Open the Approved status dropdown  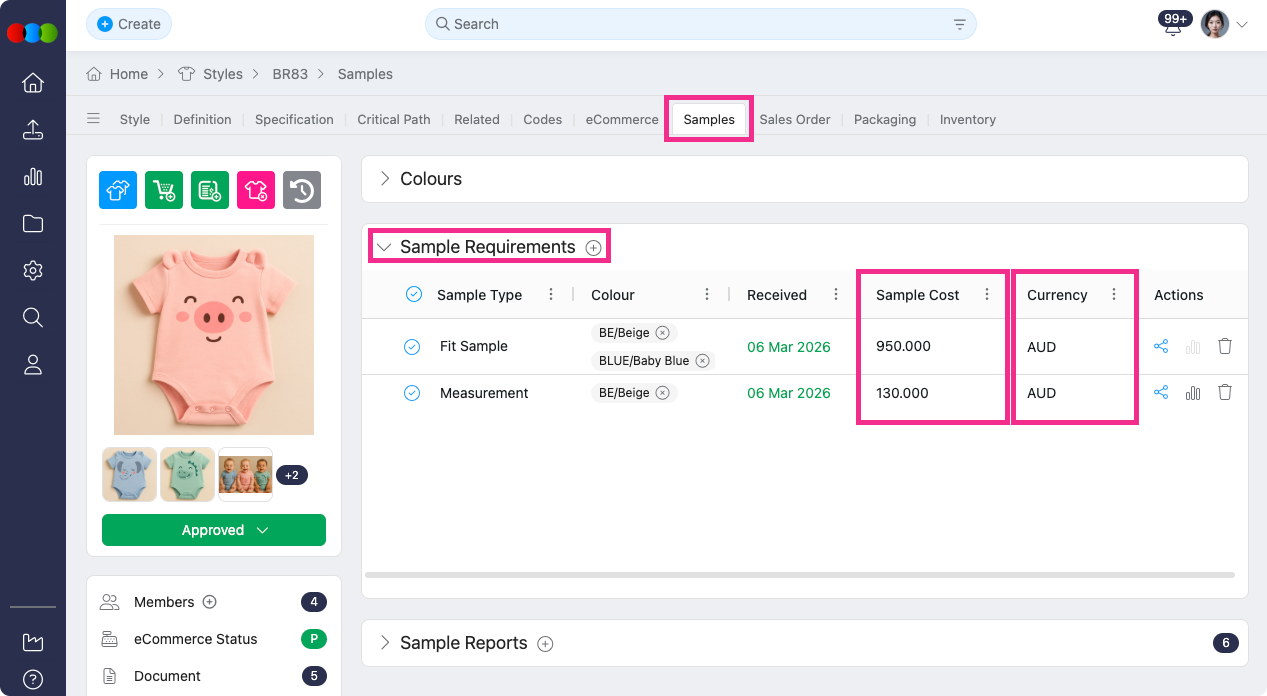pyautogui.click(x=214, y=530)
